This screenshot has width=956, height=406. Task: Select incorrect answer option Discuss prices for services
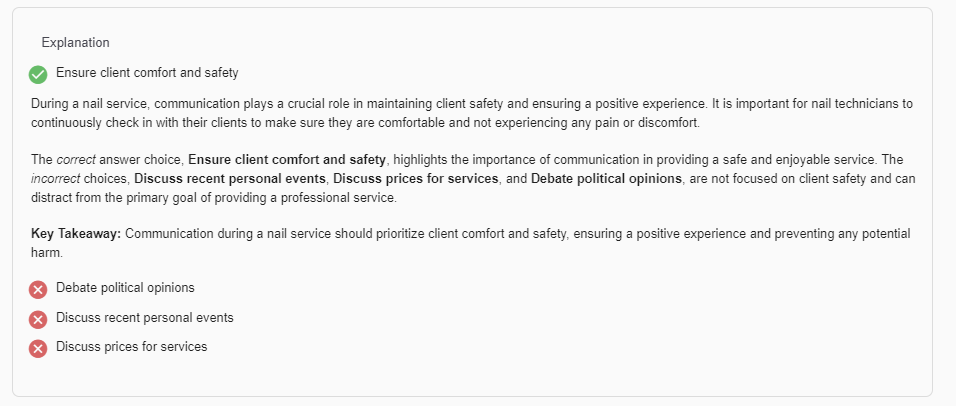[x=131, y=347]
